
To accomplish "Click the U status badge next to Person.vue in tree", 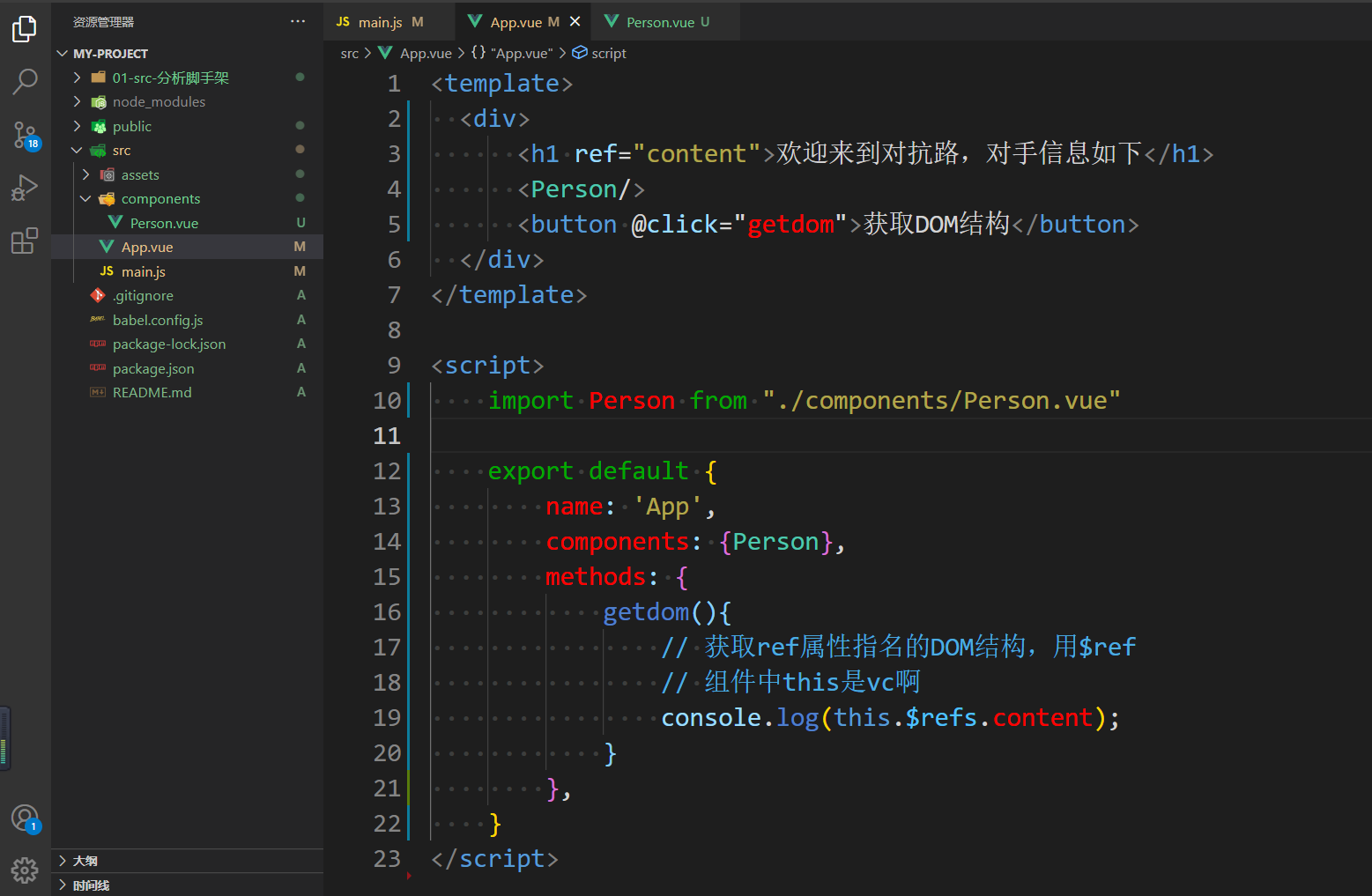I will tap(300, 223).
